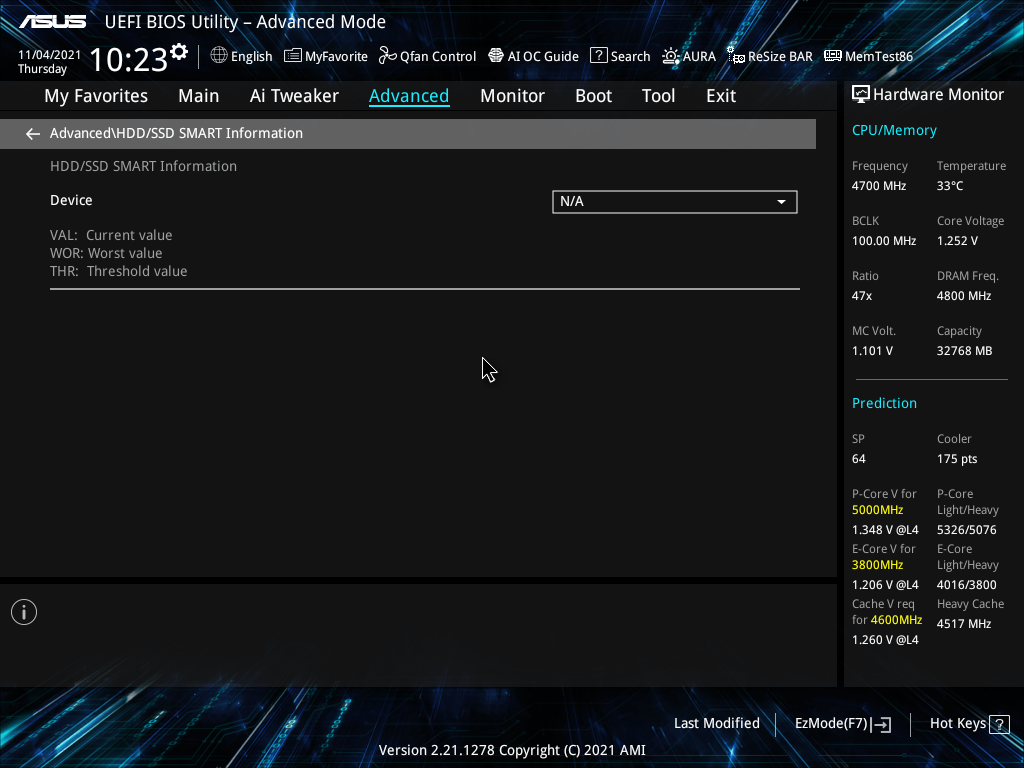This screenshot has width=1024, height=768.
Task: Click the yellow 4600MHz text
Action: 896,620
